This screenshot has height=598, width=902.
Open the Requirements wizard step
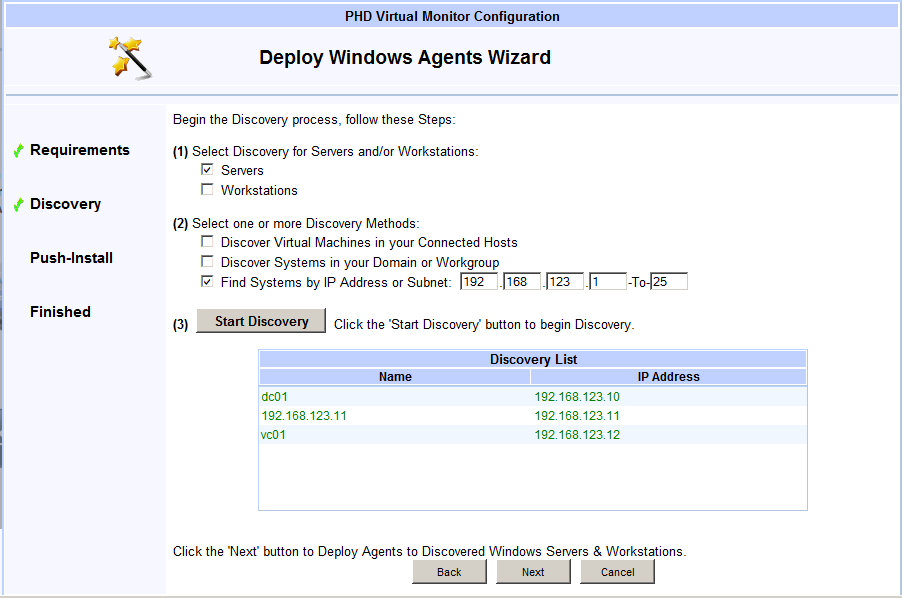[x=80, y=150]
